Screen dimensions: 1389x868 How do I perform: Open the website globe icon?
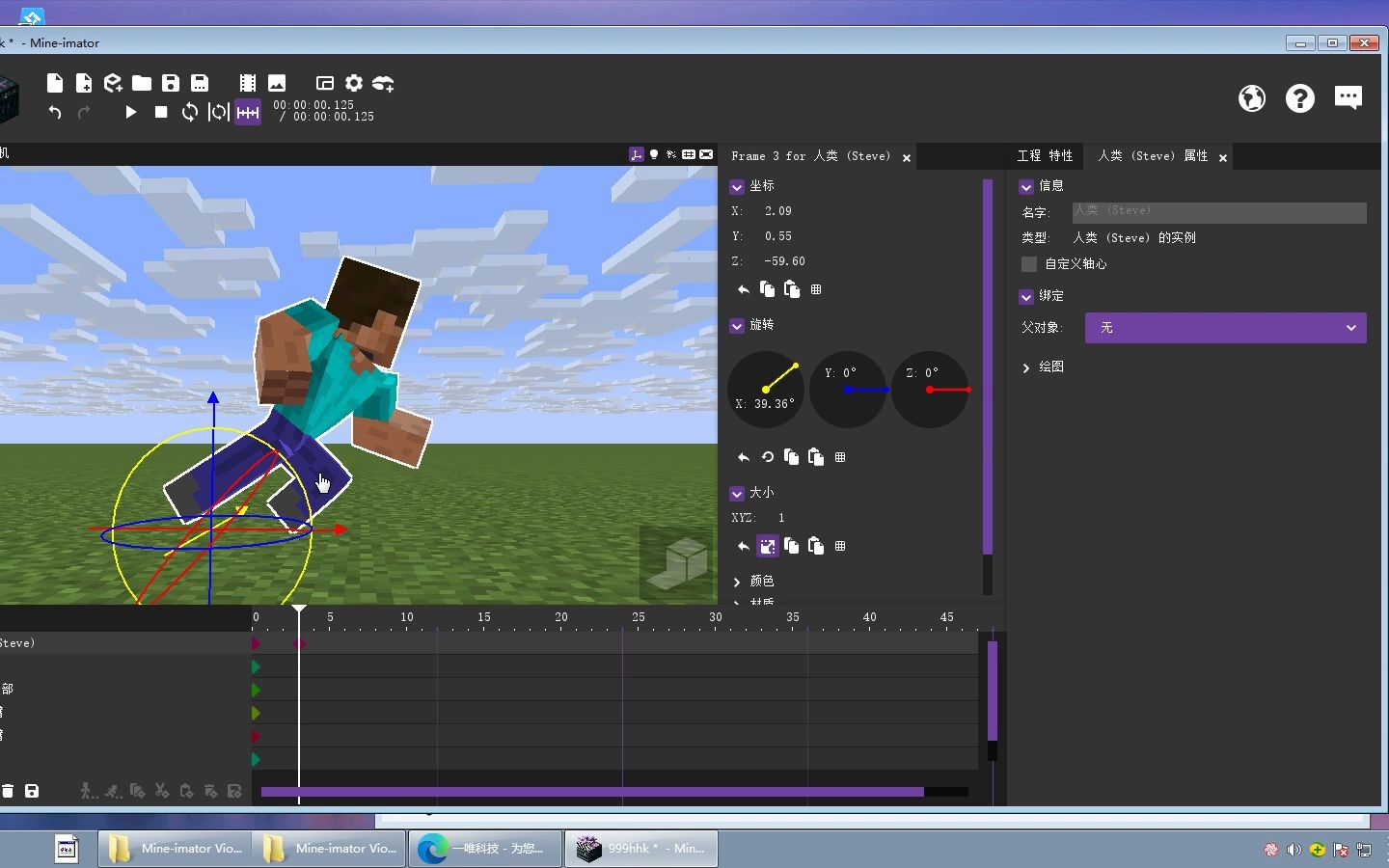point(1252,98)
